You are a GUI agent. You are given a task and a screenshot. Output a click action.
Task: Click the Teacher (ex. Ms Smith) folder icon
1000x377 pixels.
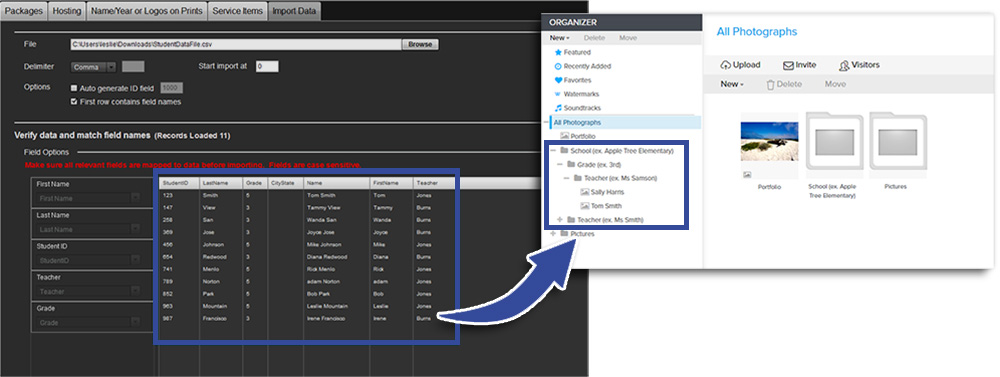click(571, 220)
